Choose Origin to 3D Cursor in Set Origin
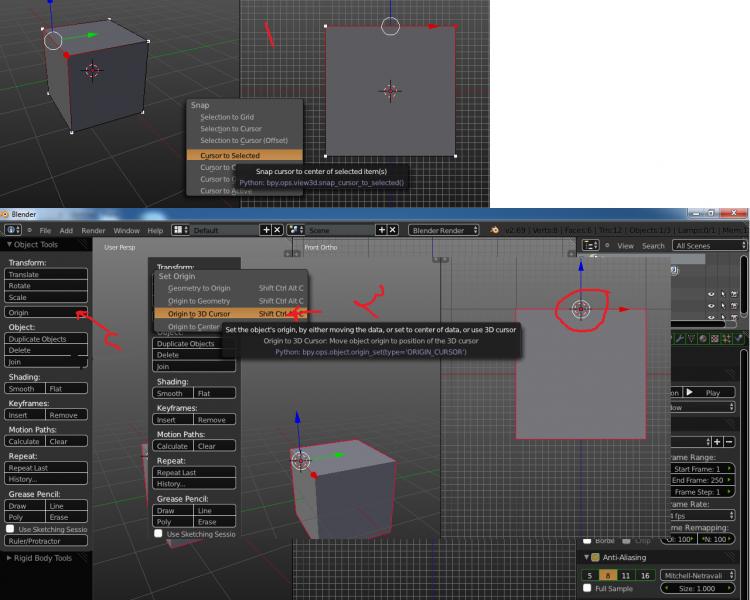This screenshot has width=750, height=600. 231,314
